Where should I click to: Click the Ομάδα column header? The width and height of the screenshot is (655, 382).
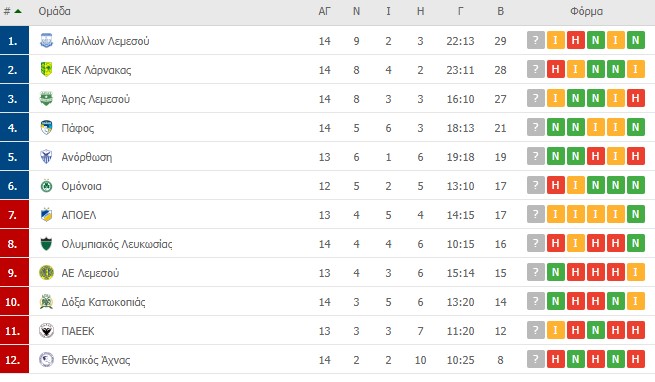pos(54,11)
